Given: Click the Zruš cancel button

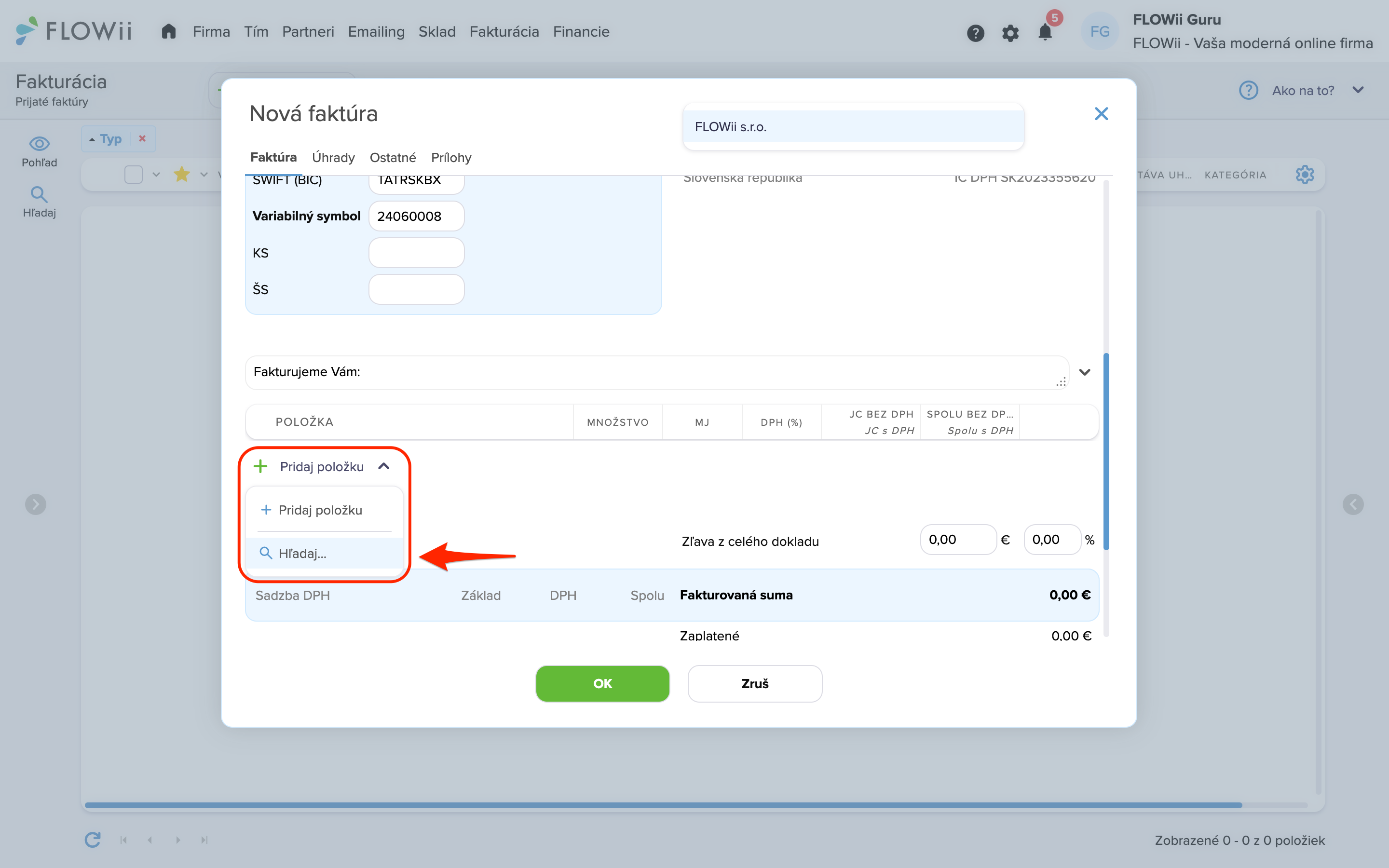Looking at the screenshot, I should [755, 683].
